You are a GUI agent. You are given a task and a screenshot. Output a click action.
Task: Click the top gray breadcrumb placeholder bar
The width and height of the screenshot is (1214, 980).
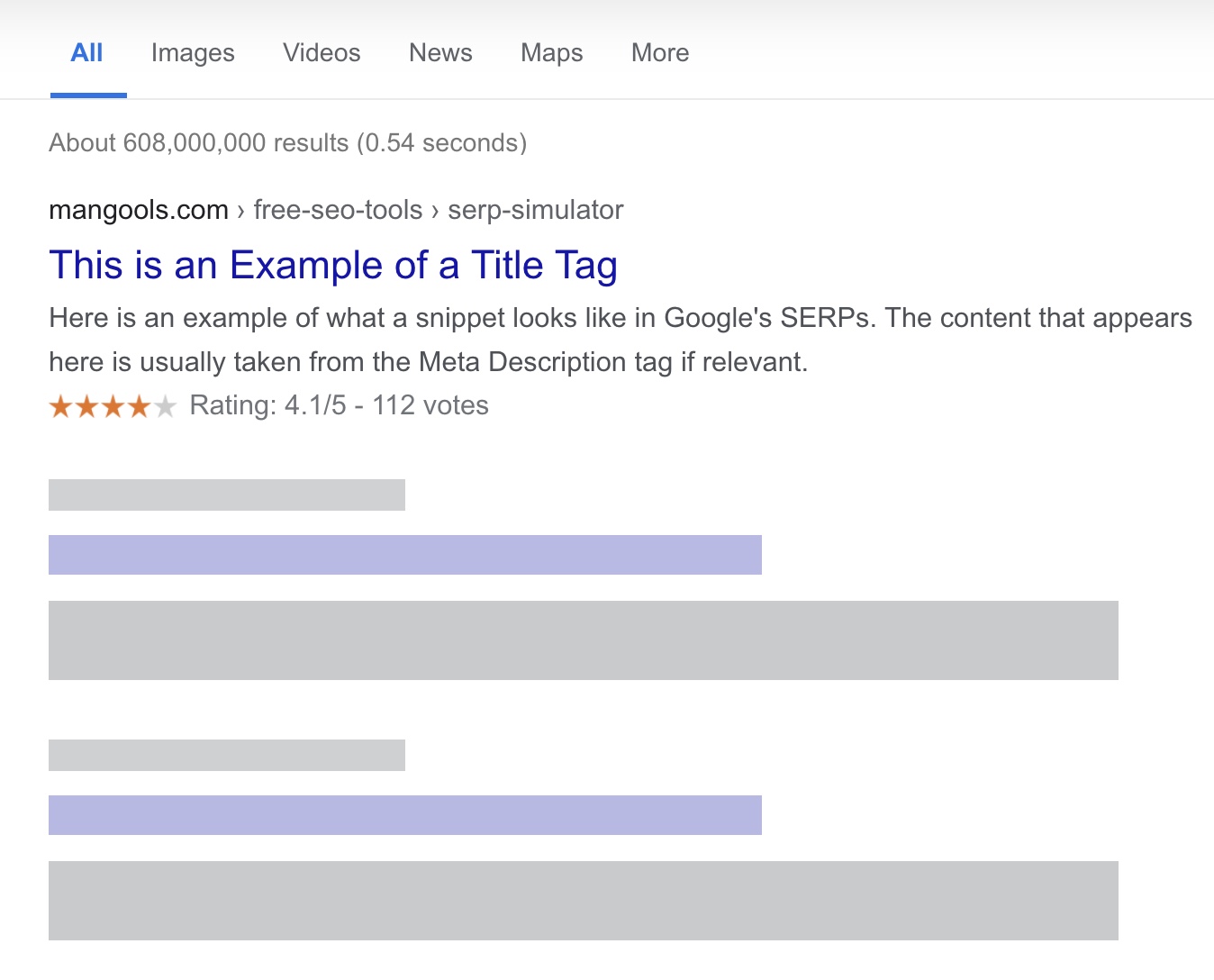click(226, 495)
